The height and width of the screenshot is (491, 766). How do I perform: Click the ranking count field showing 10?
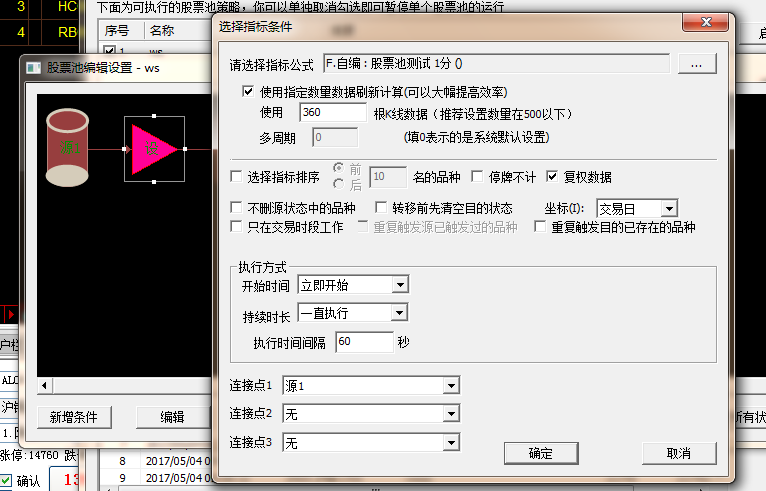click(388, 177)
